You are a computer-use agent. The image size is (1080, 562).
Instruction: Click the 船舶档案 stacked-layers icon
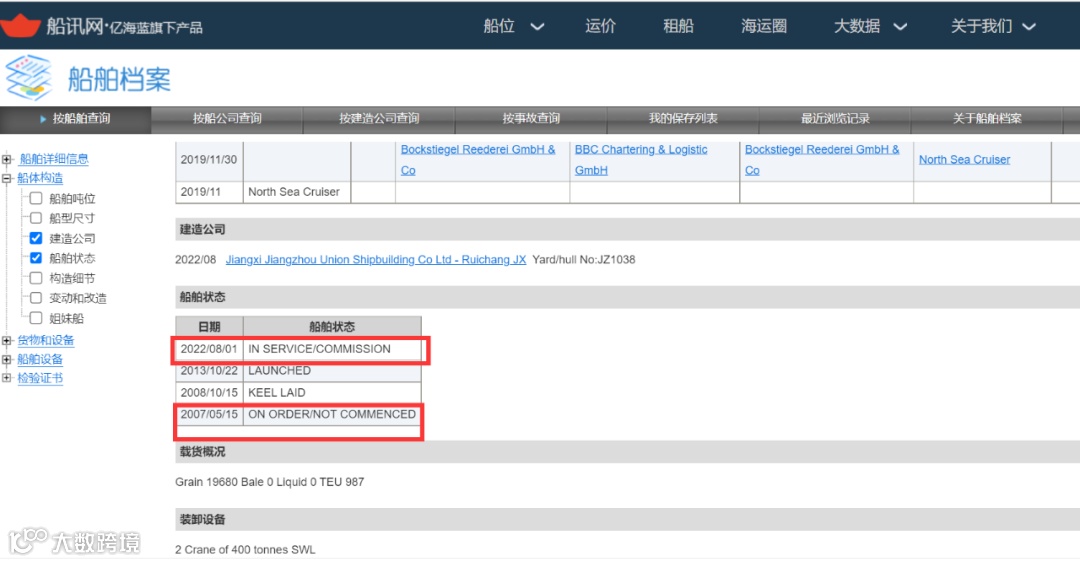[28, 79]
